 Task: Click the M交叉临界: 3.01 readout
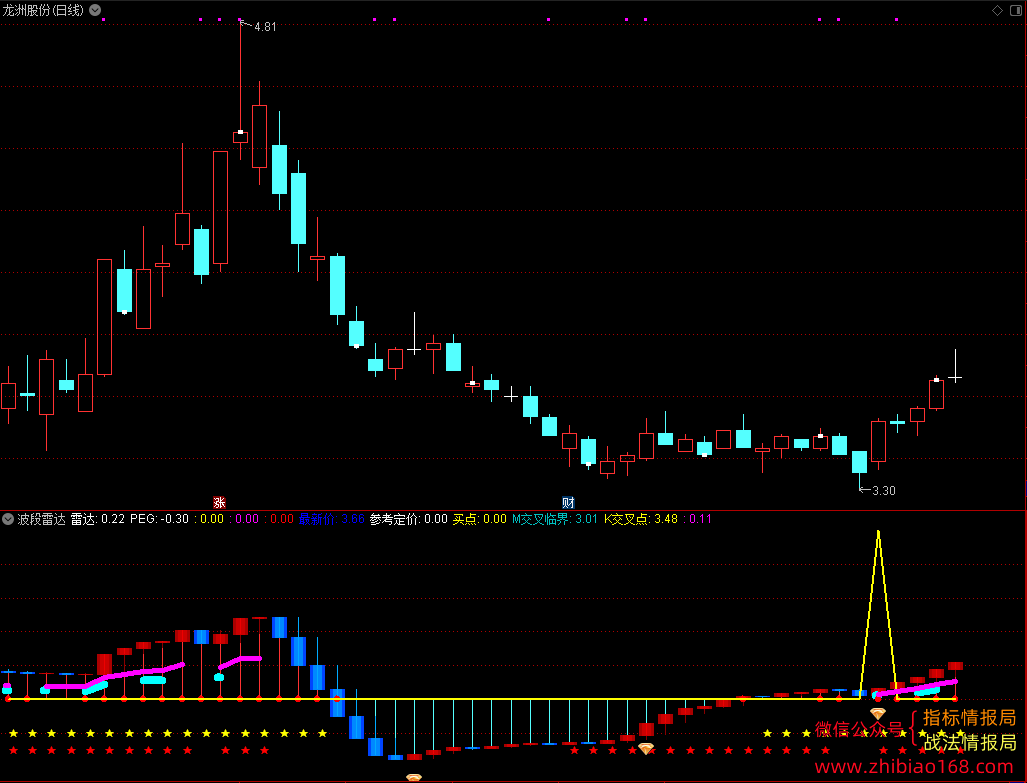click(555, 519)
